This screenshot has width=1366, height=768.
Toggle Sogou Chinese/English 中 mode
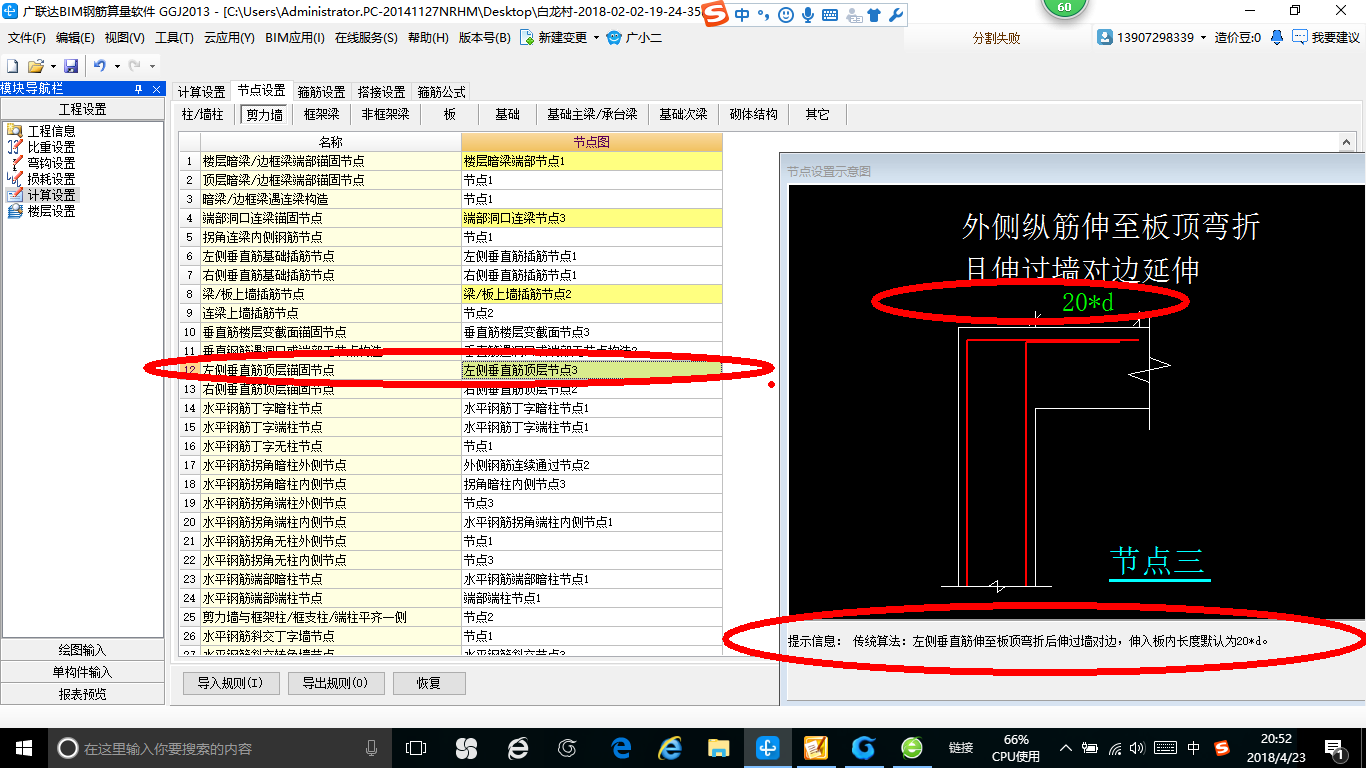pos(742,15)
